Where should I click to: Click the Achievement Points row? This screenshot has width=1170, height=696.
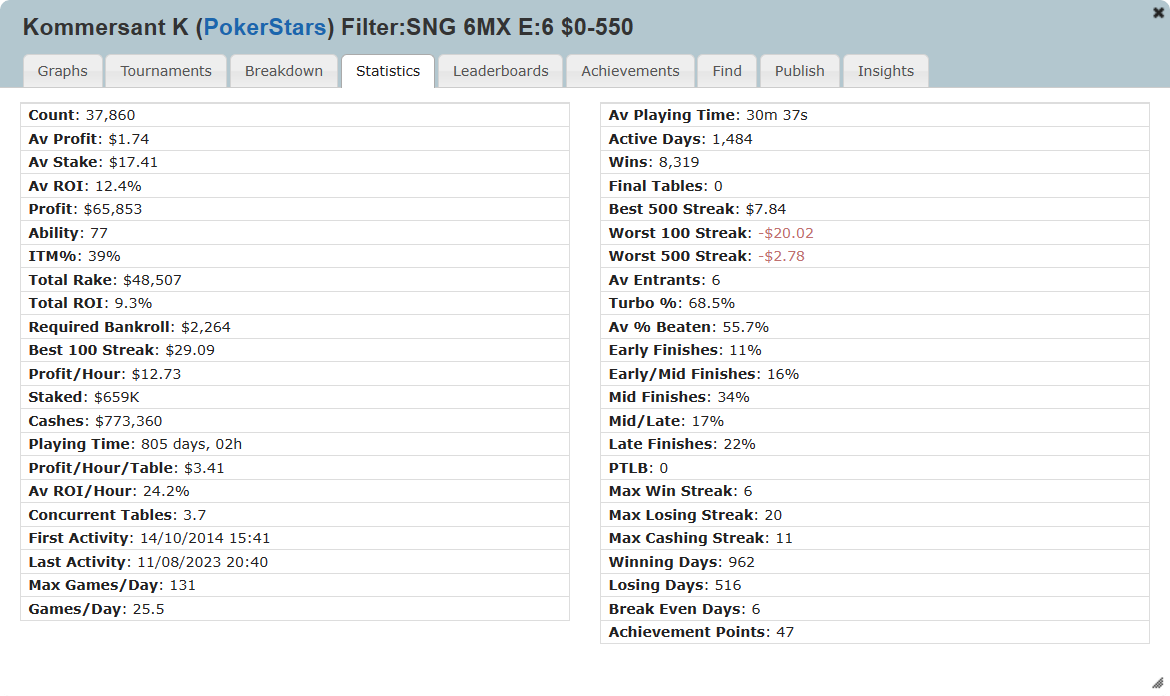pyautogui.click(x=875, y=632)
